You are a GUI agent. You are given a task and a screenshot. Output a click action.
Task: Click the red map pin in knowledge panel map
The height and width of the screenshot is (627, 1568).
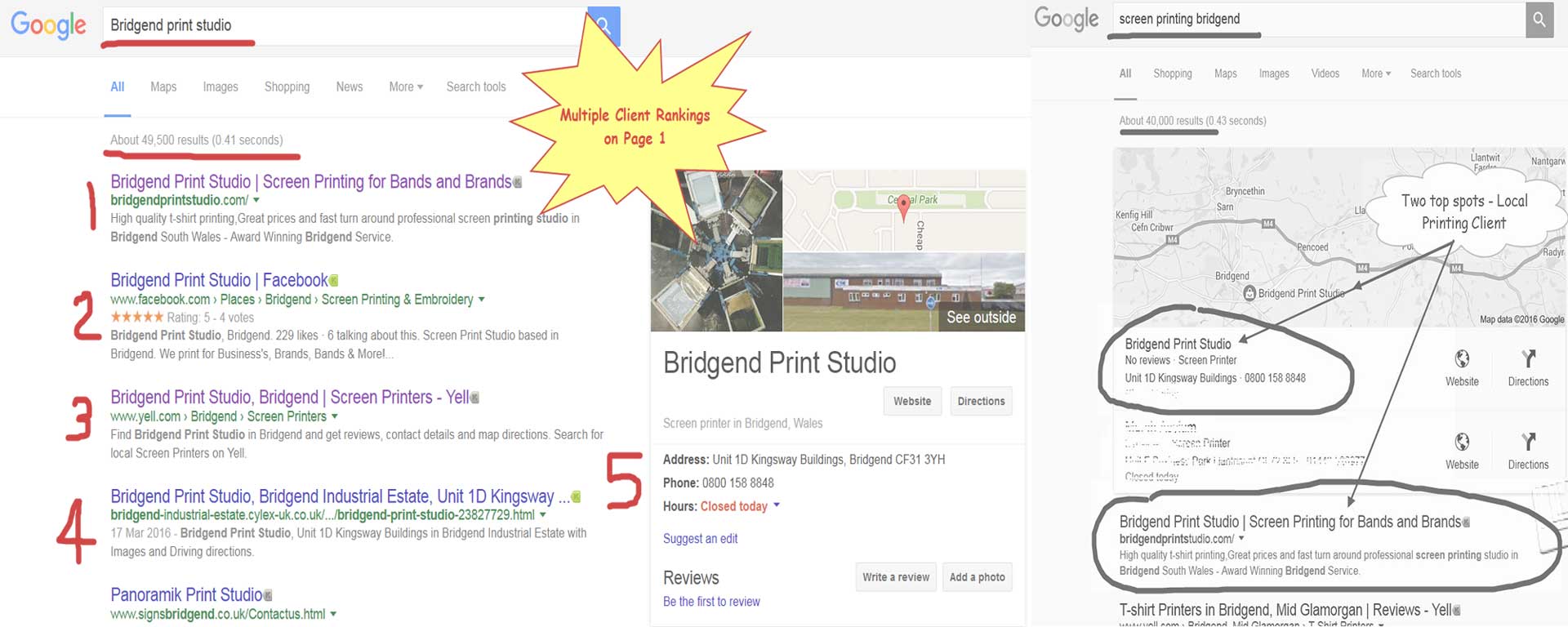[903, 209]
